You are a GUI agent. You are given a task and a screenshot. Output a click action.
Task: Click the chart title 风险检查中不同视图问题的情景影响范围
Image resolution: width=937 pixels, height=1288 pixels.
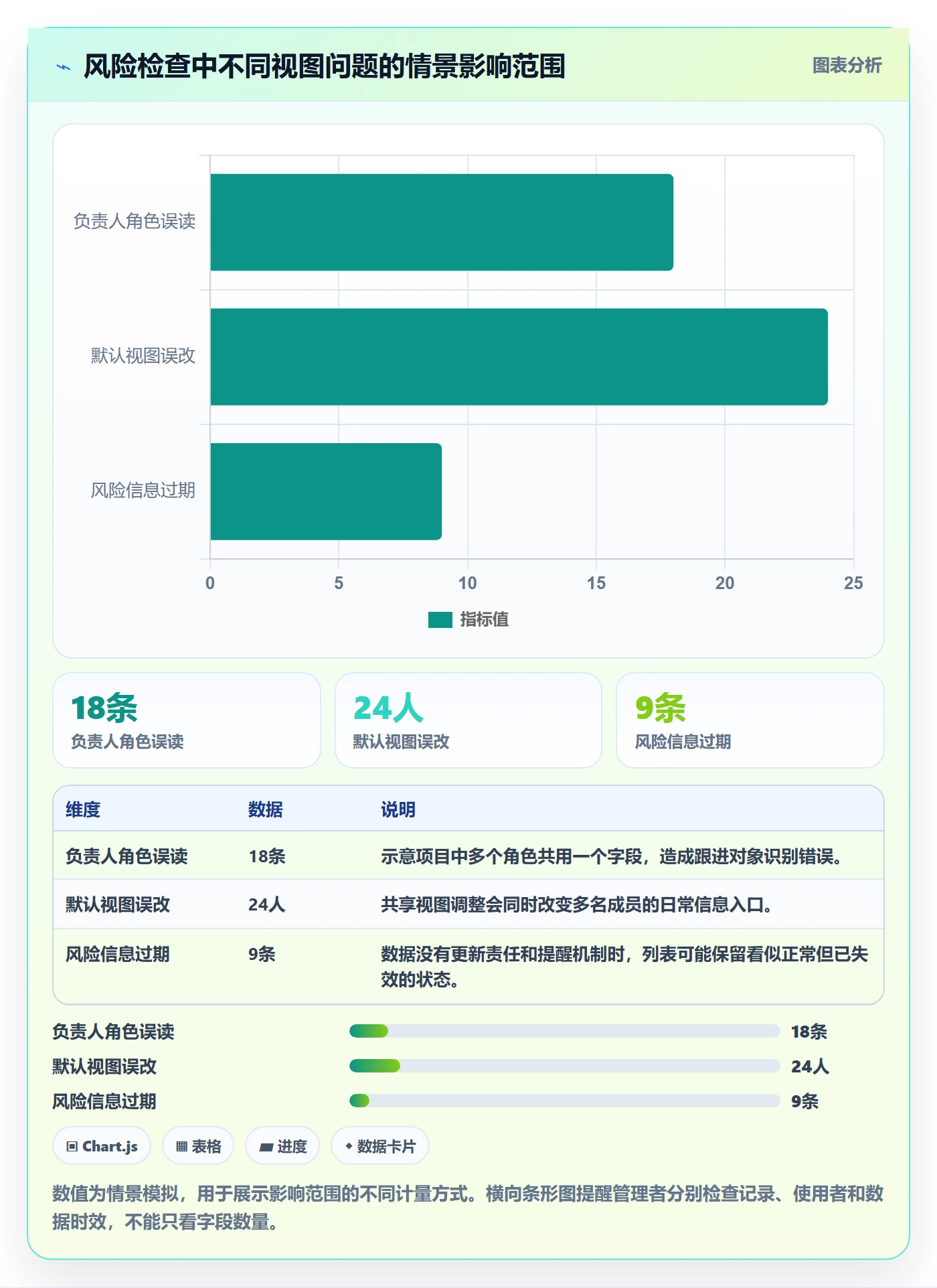(325, 66)
